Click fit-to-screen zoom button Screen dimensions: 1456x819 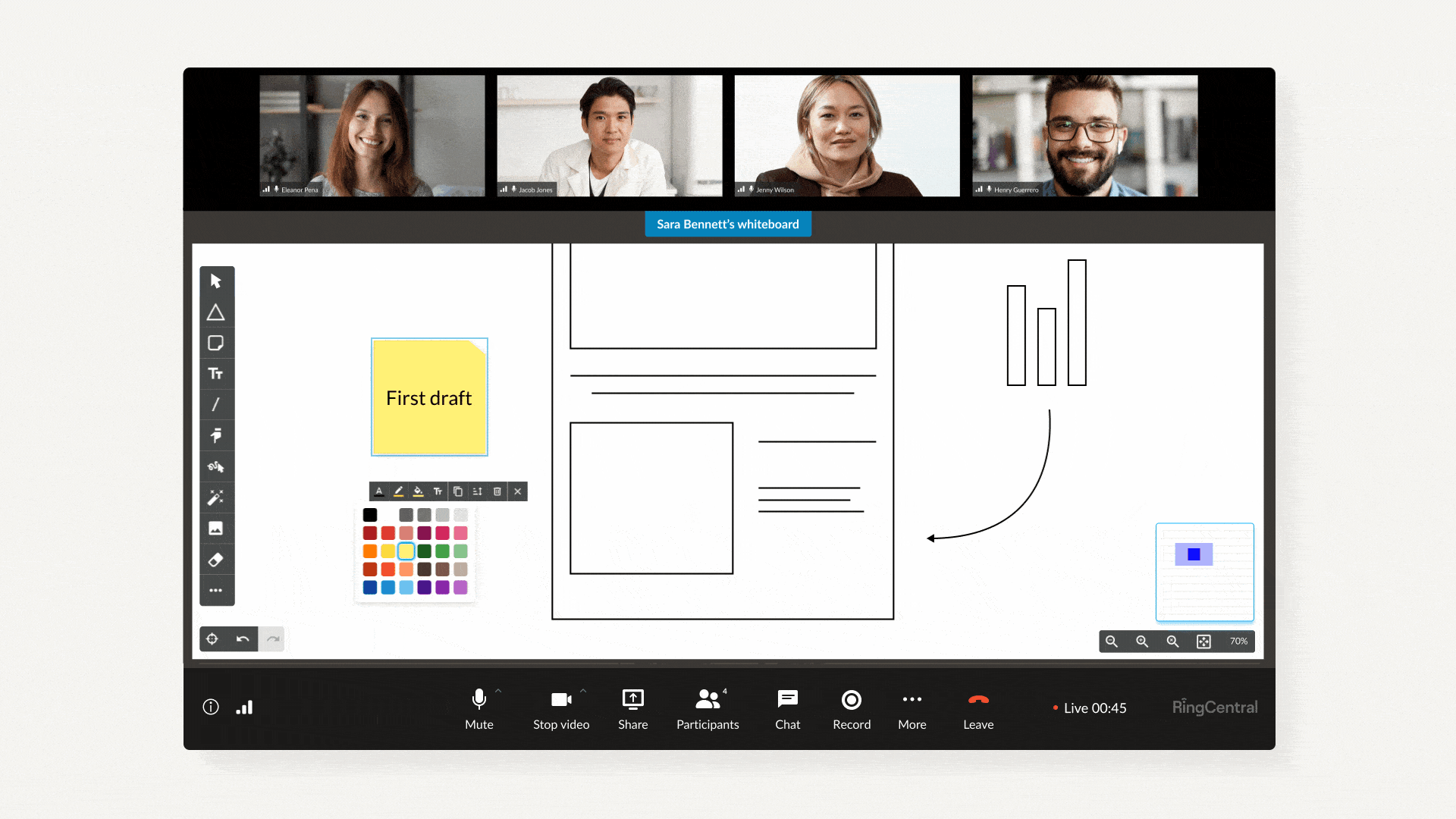click(x=1205, y=641)
